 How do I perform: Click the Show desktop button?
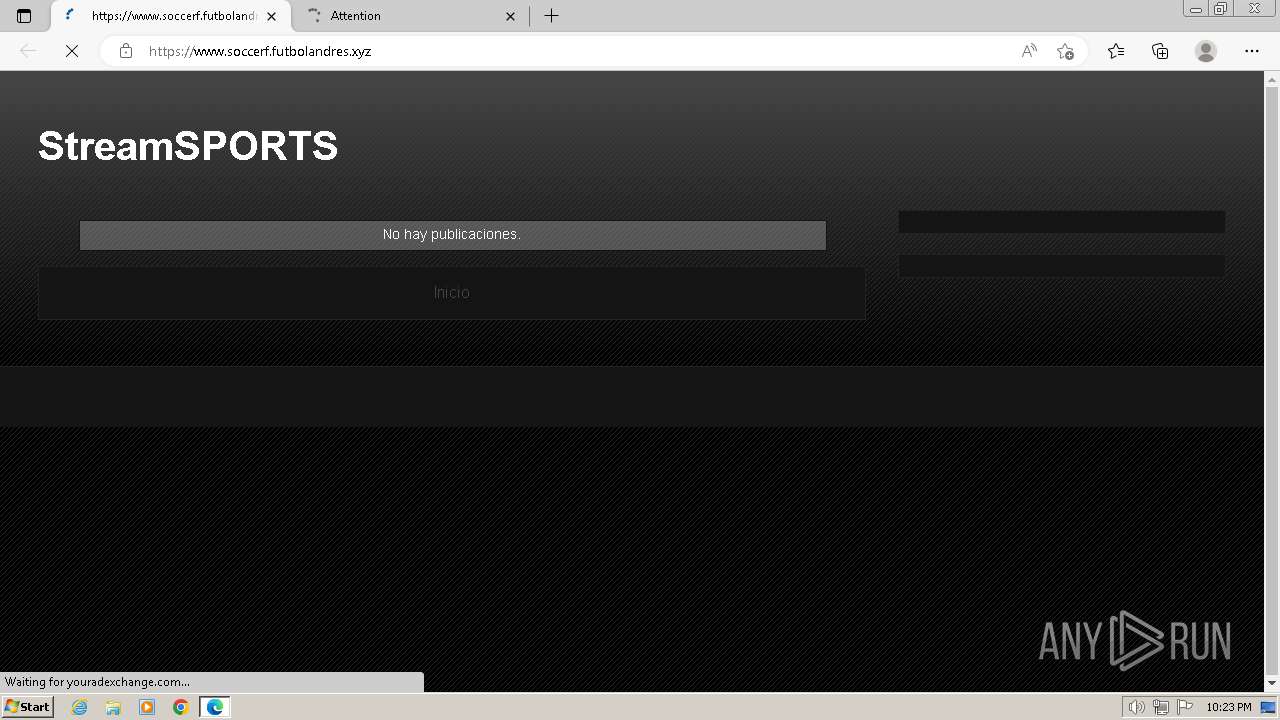(x=1268, y=707)
